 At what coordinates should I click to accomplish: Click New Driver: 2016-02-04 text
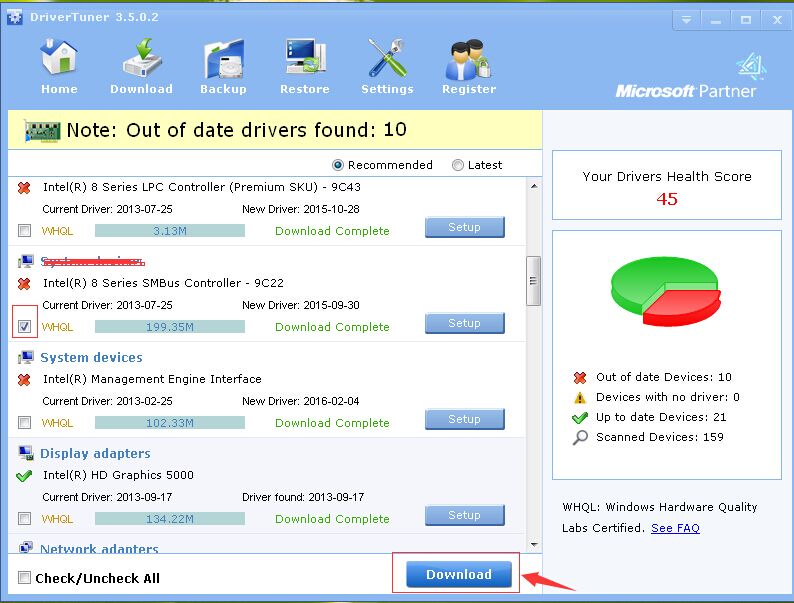coord(301,401)
